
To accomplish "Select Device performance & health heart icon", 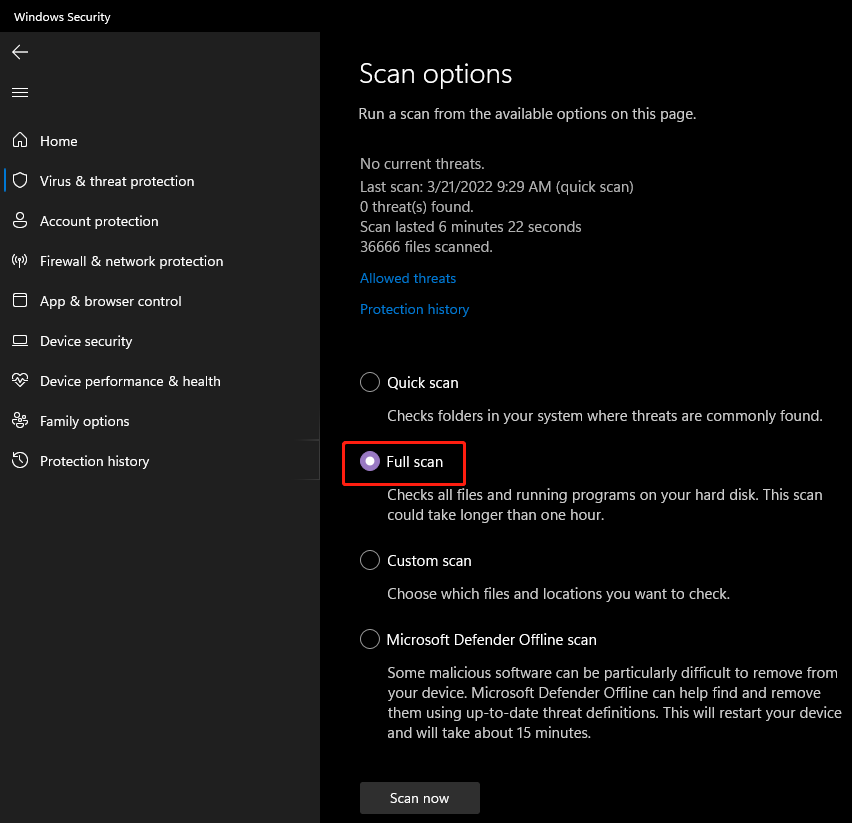I will point(20,381).
